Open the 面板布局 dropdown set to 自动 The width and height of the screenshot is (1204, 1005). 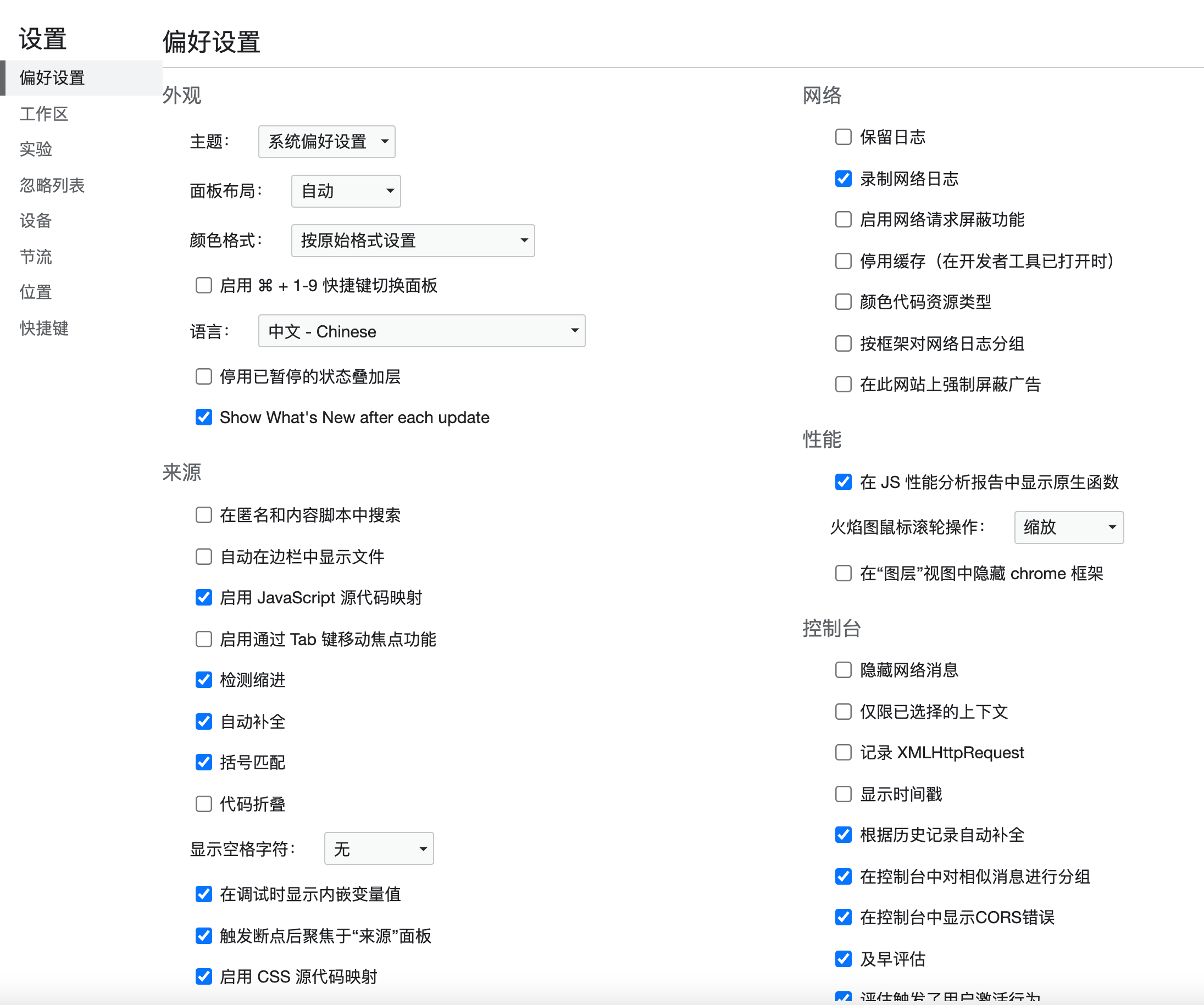[346, 191]
